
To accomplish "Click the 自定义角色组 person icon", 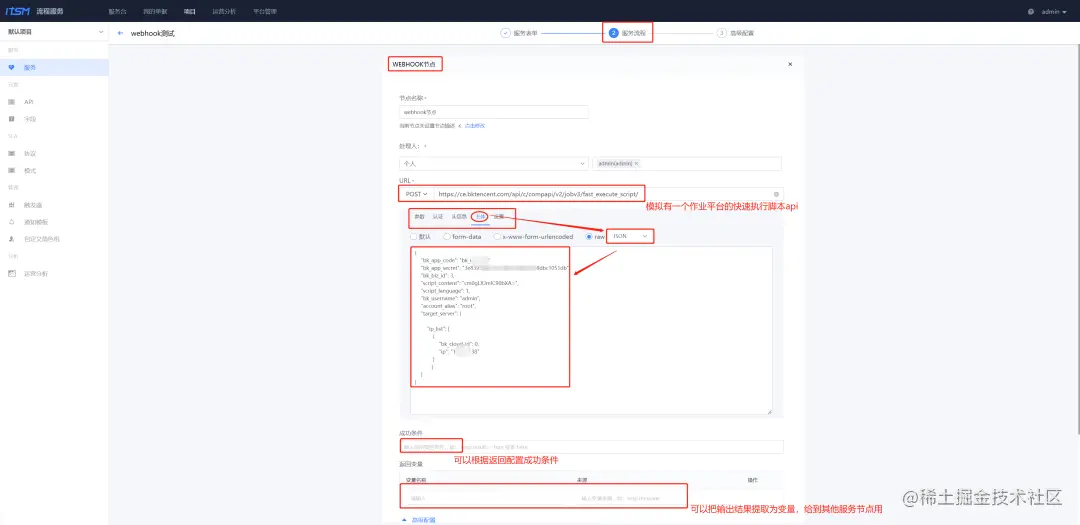I will point(12,239).
